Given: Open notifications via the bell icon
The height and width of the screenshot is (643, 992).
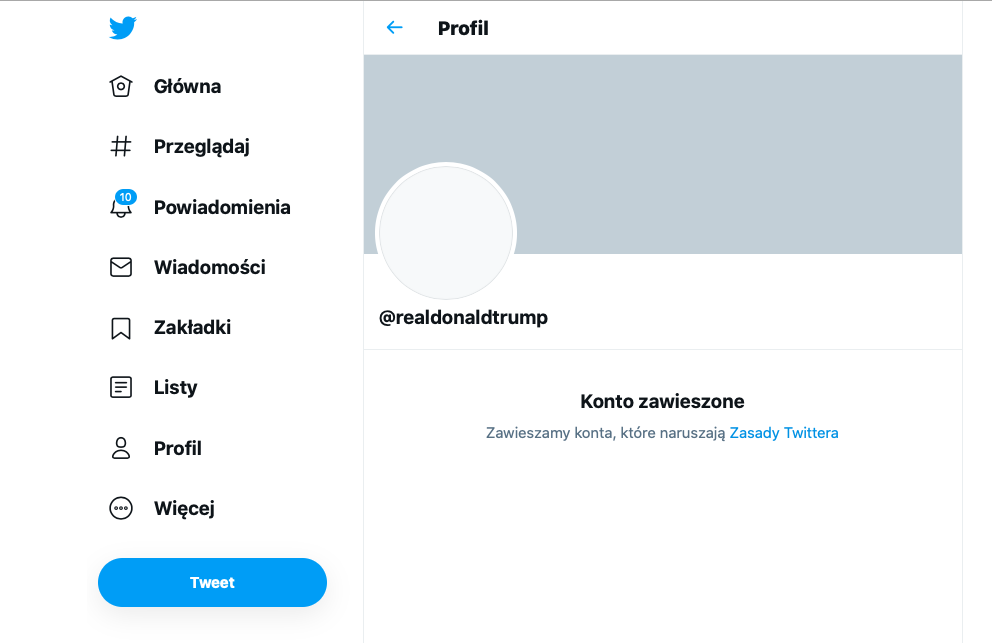Looking at the screenshot, I should pos(121,209).
